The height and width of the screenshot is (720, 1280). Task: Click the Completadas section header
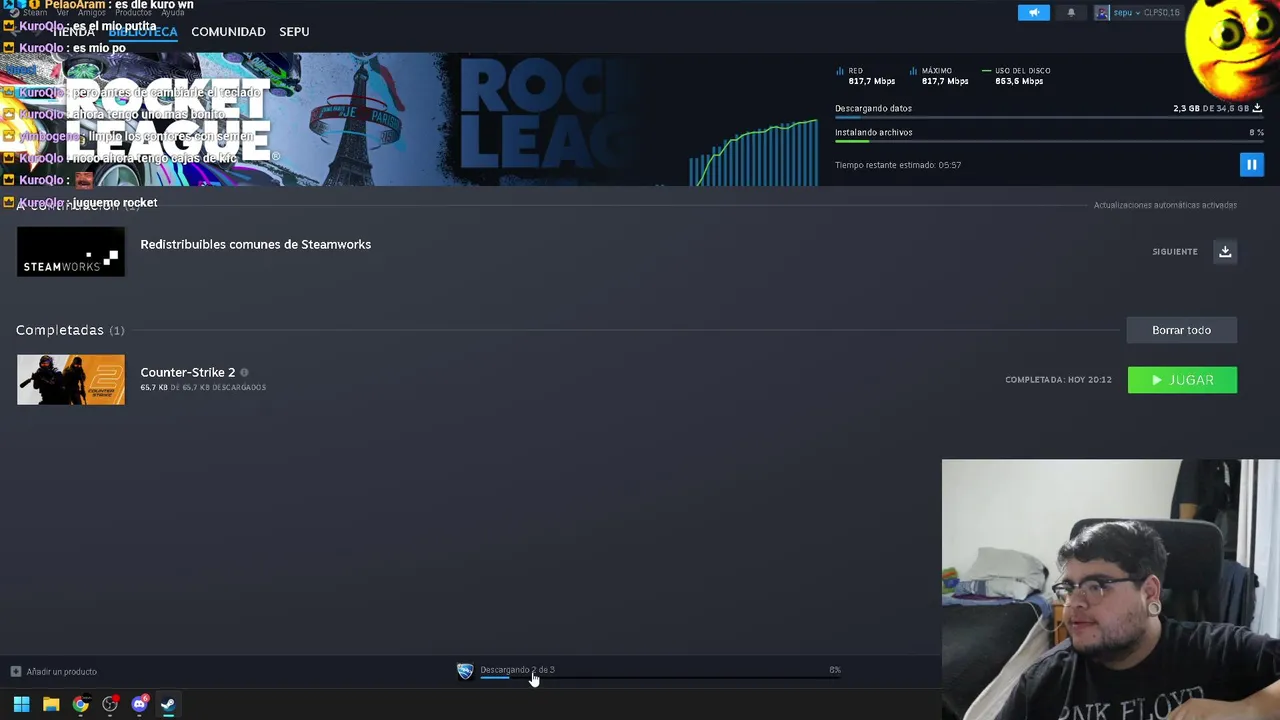[70, 330]
